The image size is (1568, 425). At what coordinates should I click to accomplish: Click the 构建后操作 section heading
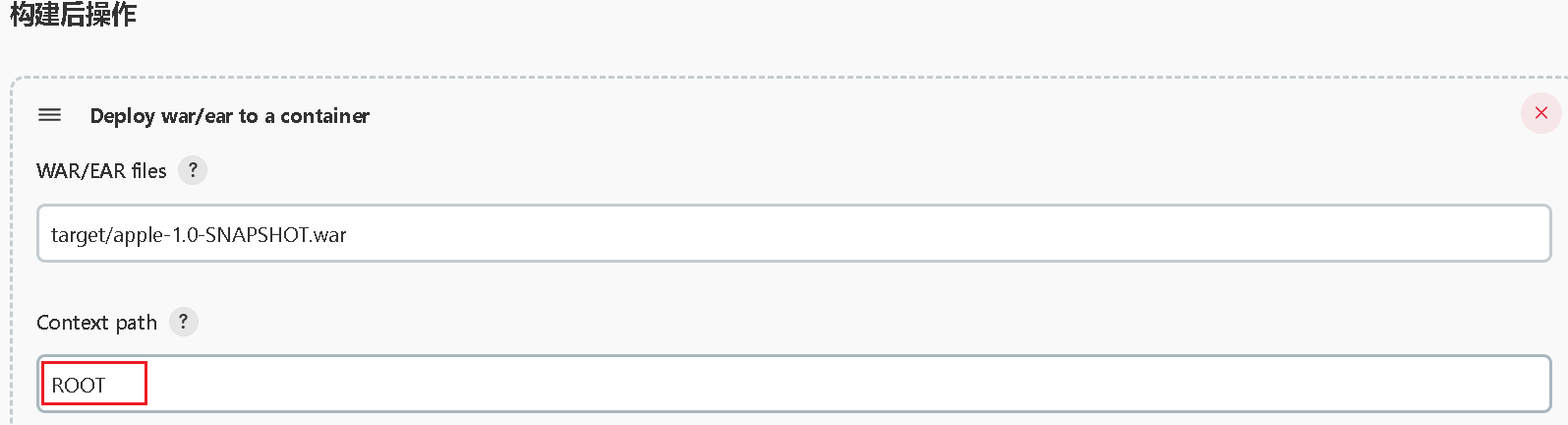coord(74,14)
